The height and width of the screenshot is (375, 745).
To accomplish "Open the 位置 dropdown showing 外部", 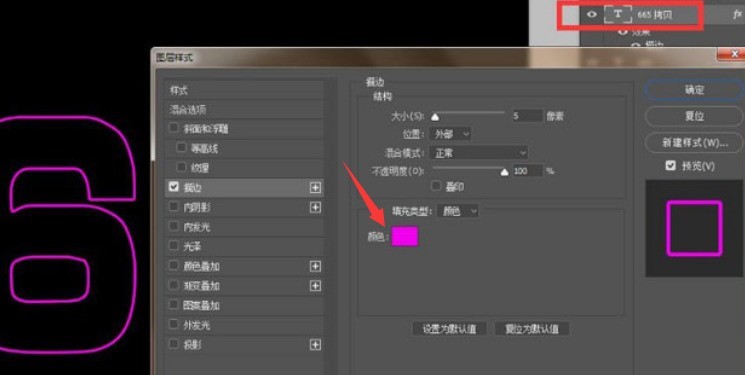I will [x=449, y=134].
